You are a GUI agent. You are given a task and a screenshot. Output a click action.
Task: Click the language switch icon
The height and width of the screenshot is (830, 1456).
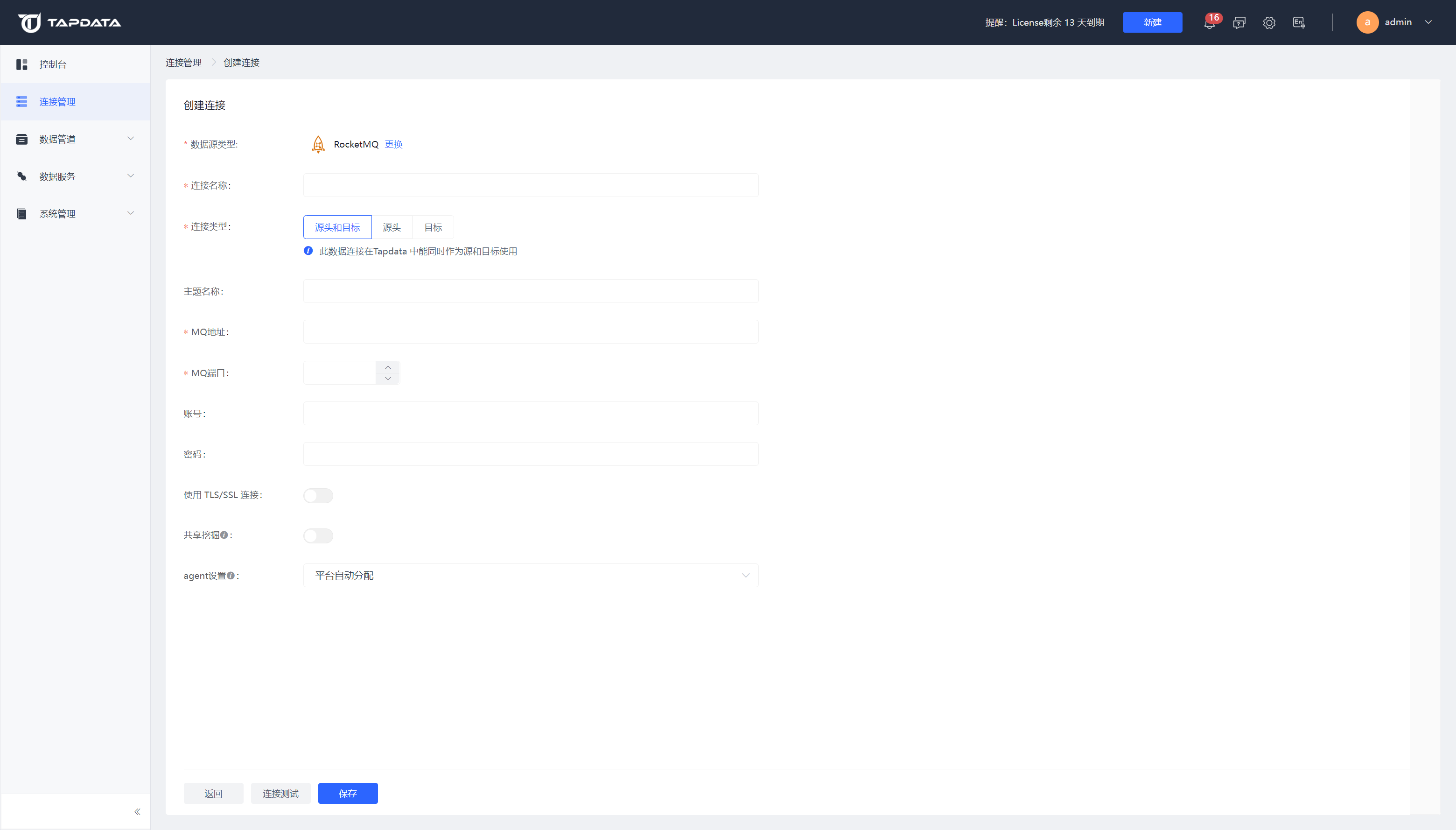[x=1299, y=23]
